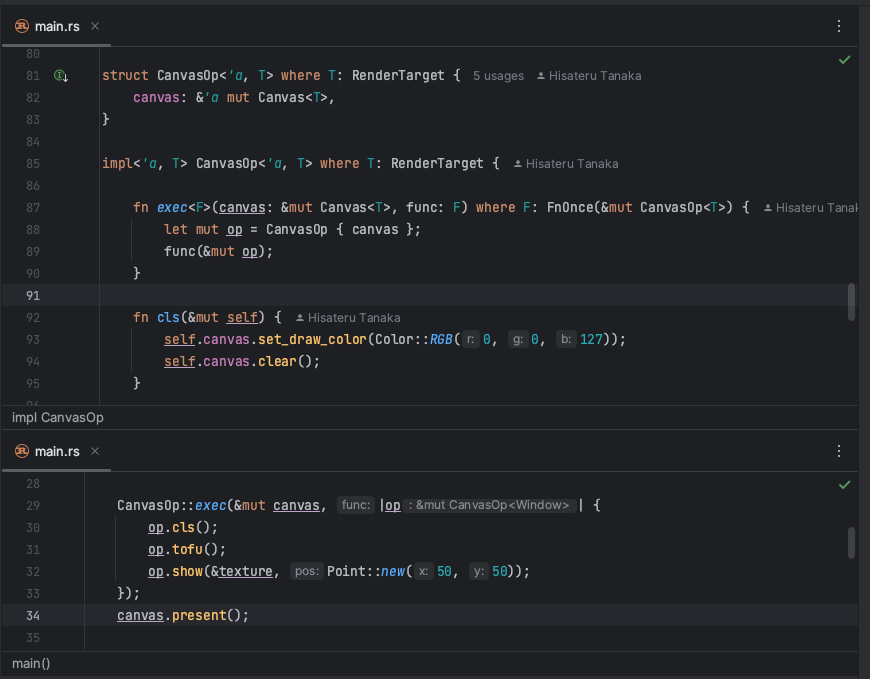Viewport: 870px width, 679px height.
Task: Click 'RenderTarget' on the struct line 81
Action: tap(398, 75)
